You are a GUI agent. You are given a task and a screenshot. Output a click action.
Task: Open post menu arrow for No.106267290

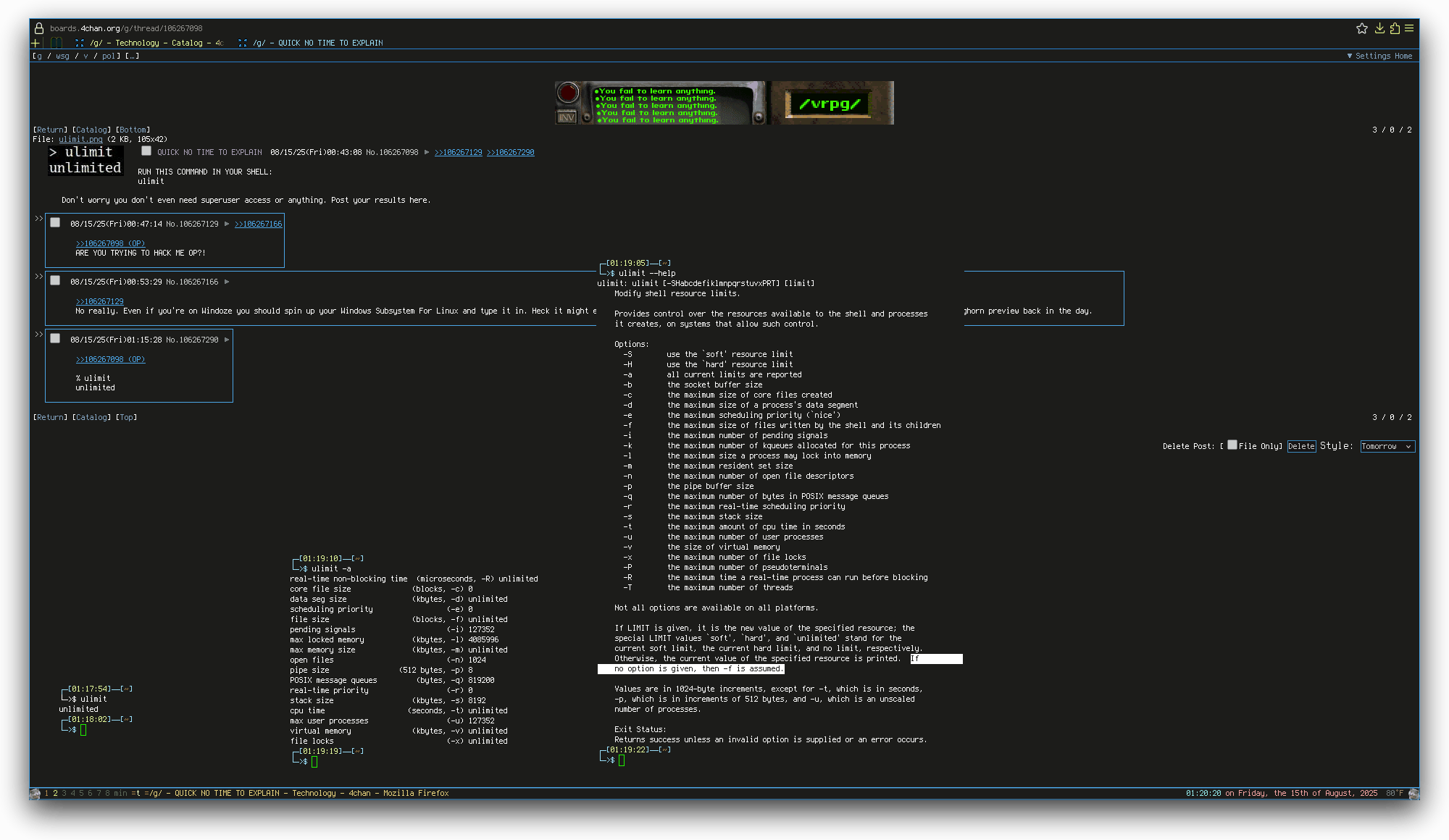[227, 340]
